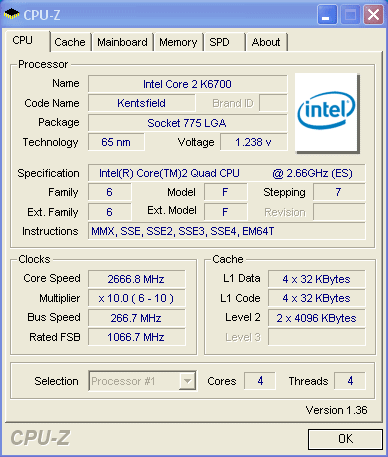Open the About tab
This screenshot has width=388, height=457.
click(266, 42)
